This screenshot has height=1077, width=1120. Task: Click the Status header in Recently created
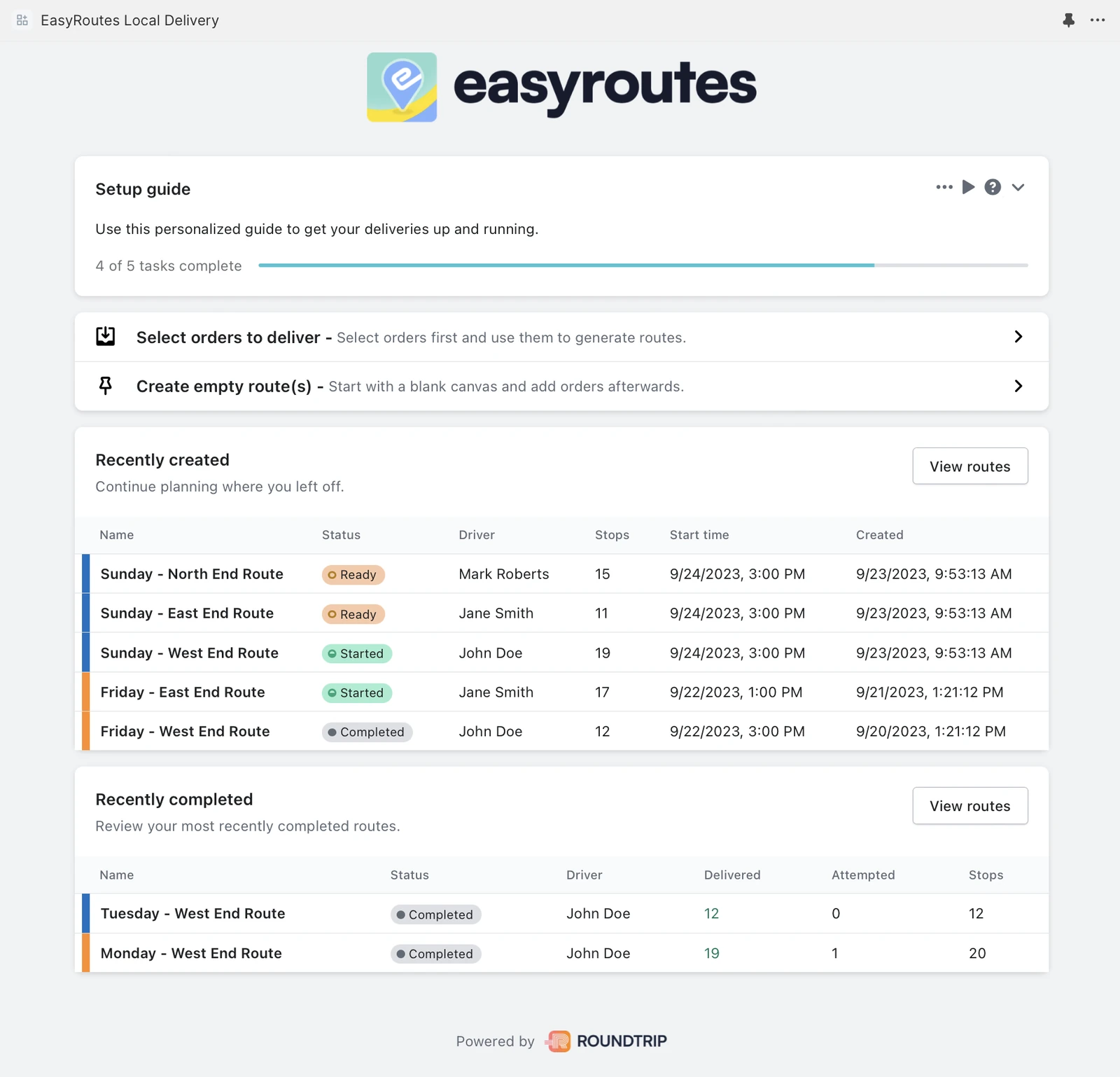point(341,535)
